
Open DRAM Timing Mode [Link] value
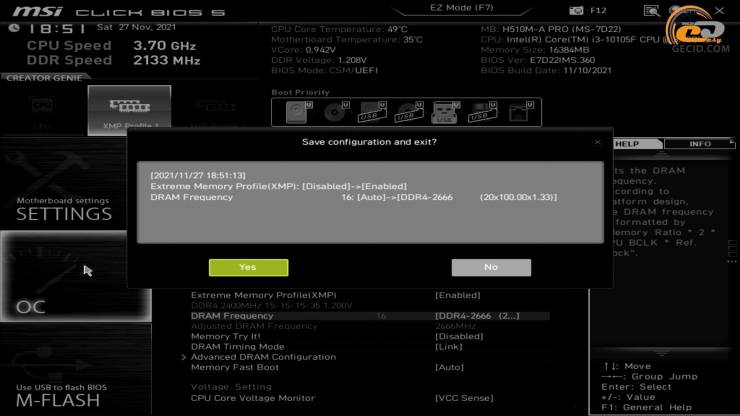(448, 347)
